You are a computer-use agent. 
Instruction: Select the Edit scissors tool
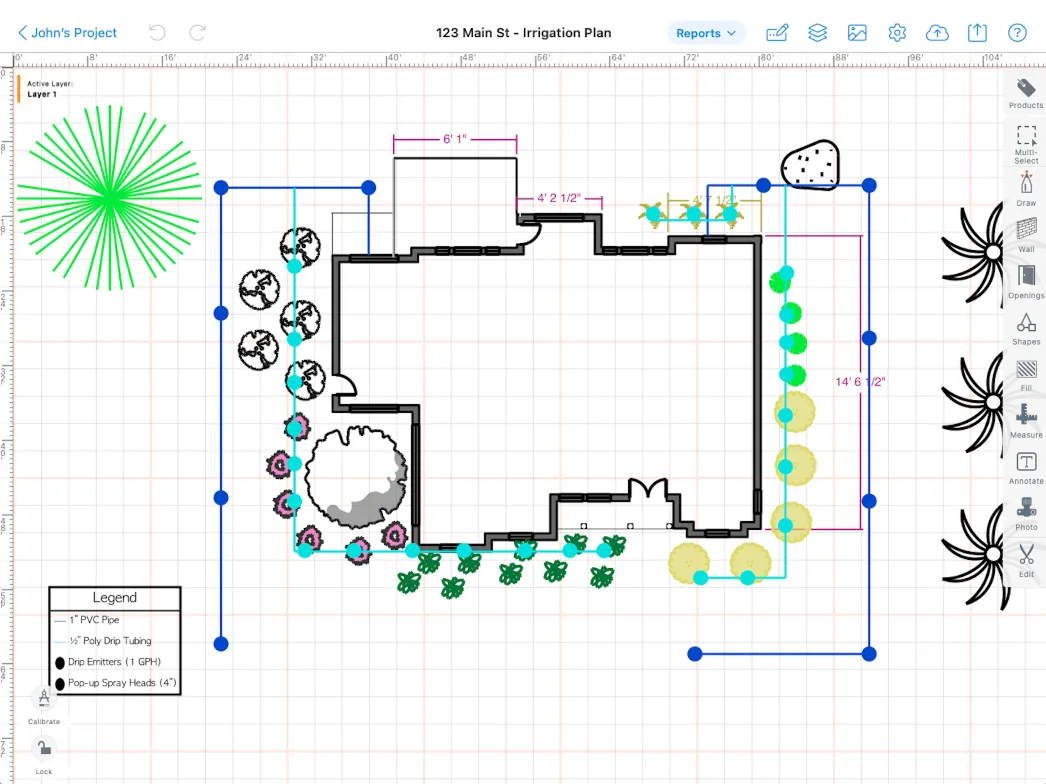pos(1026,560)
